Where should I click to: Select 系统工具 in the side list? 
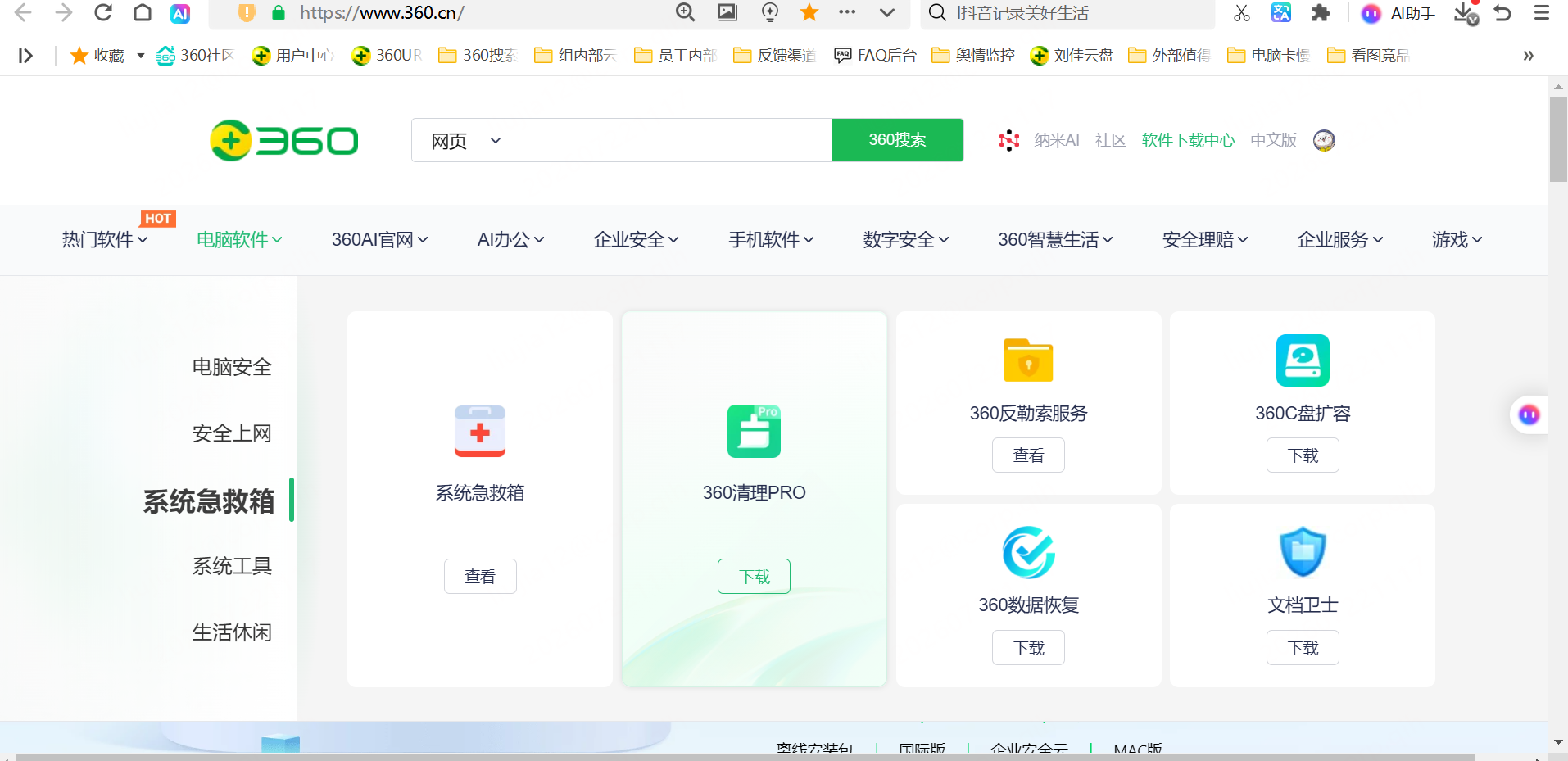(232, 566)
